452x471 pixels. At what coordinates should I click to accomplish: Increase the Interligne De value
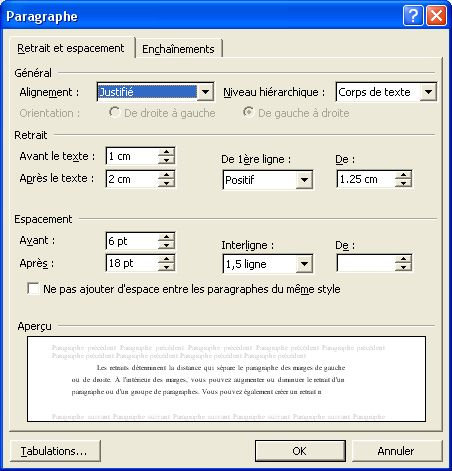pyautogui.click(x=403, y=259)
